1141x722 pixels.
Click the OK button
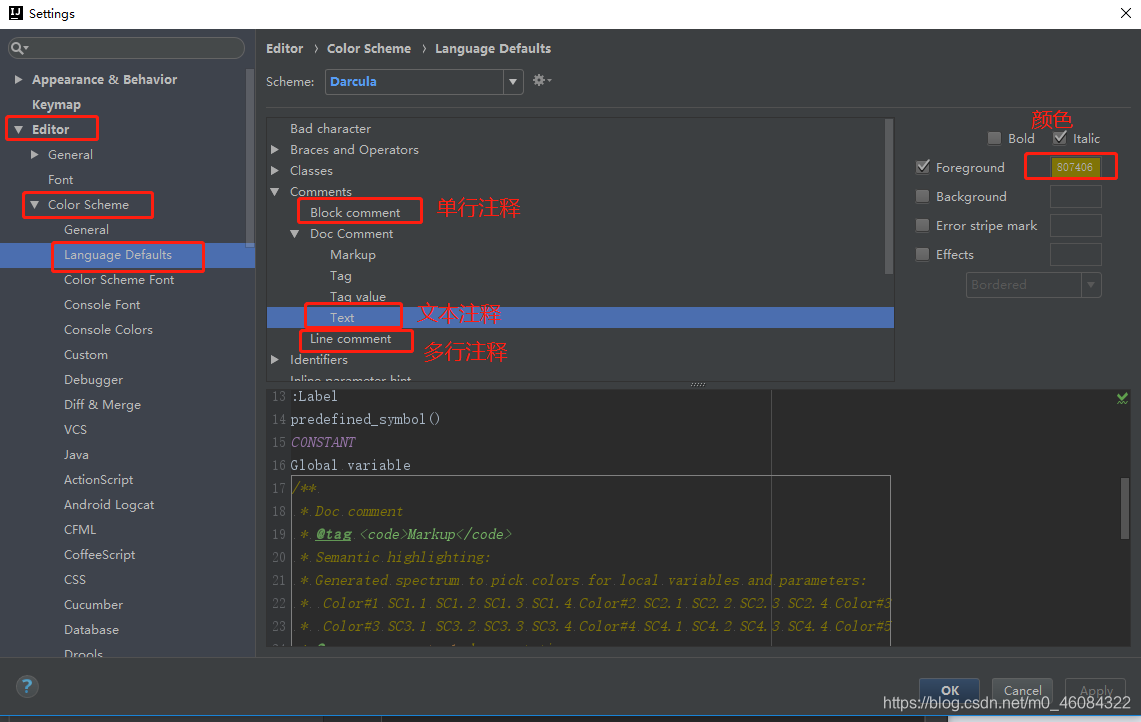click(x=950, y=690)
